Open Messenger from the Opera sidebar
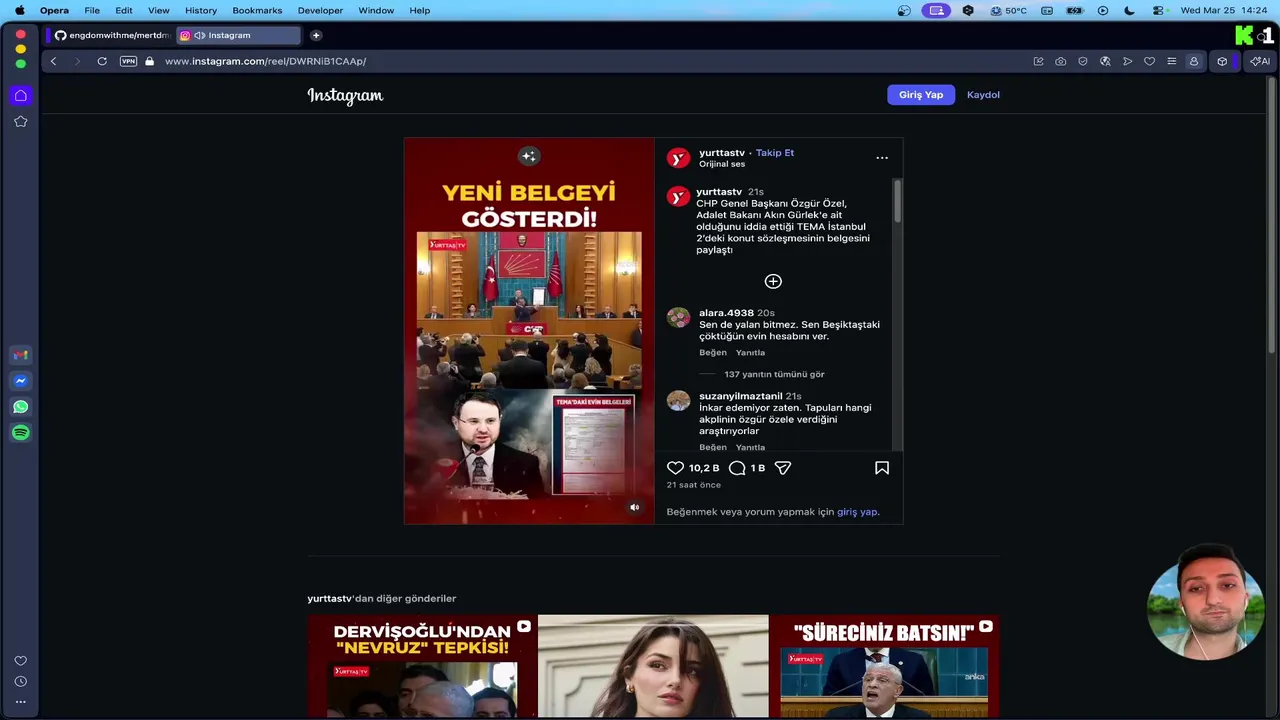 20,381
